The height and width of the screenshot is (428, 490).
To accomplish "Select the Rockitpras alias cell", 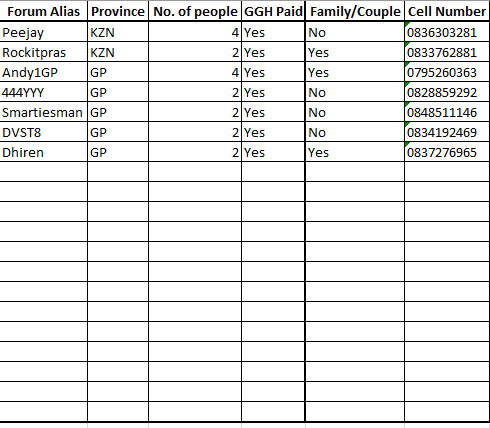I will (x=43, y=52).
